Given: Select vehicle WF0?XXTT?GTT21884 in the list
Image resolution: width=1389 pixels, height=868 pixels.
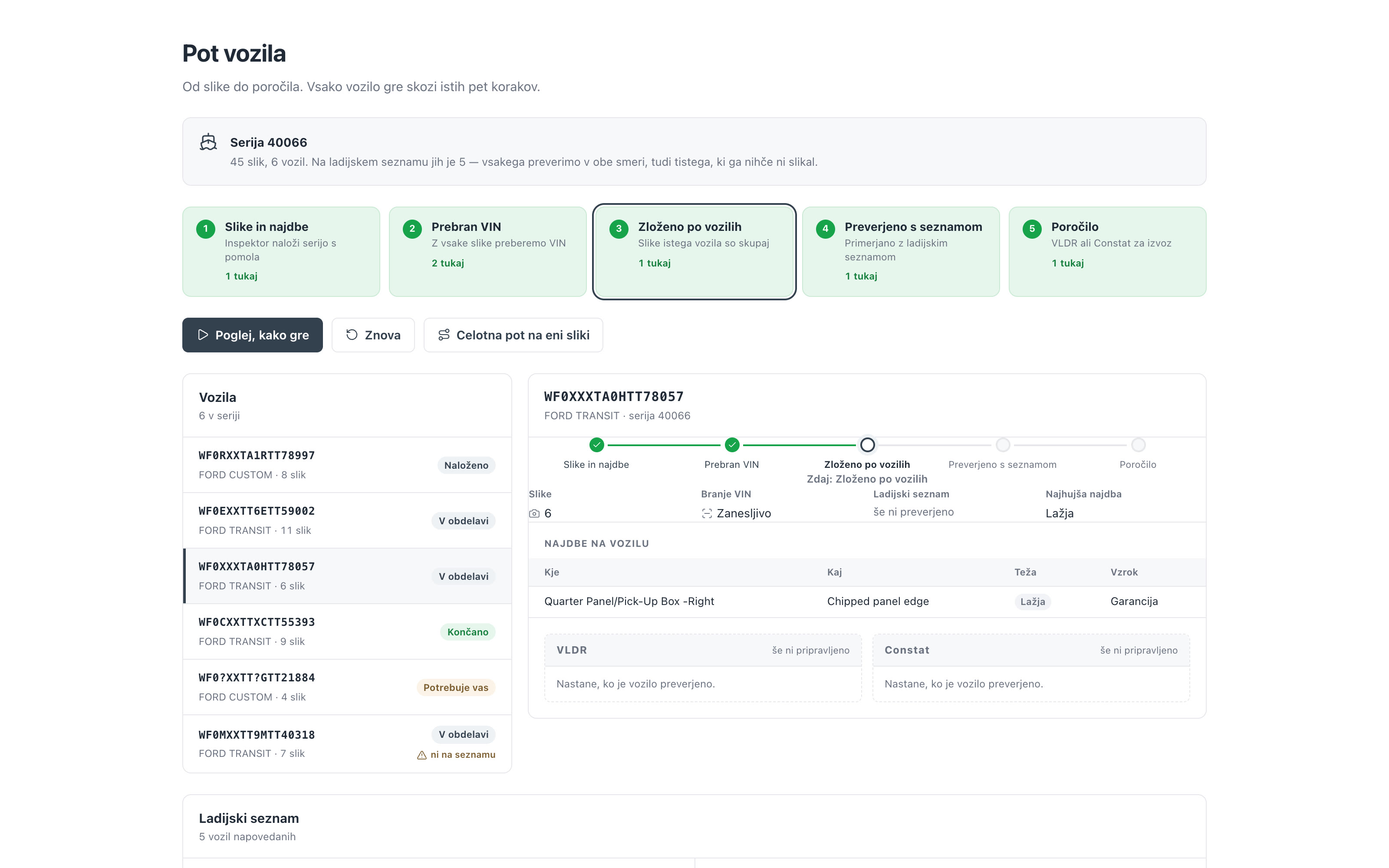Looking at the screenshot, I should 347,687.
